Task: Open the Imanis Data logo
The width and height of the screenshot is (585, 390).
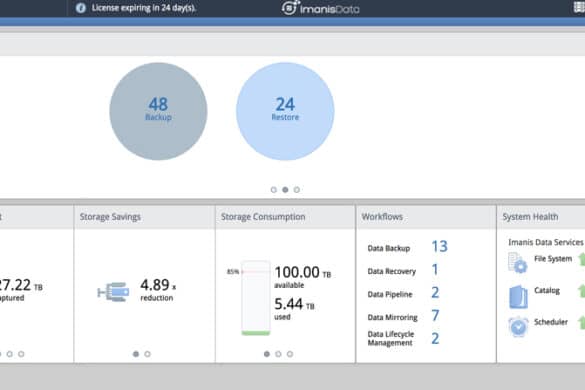Action: [x=320, y=8]
